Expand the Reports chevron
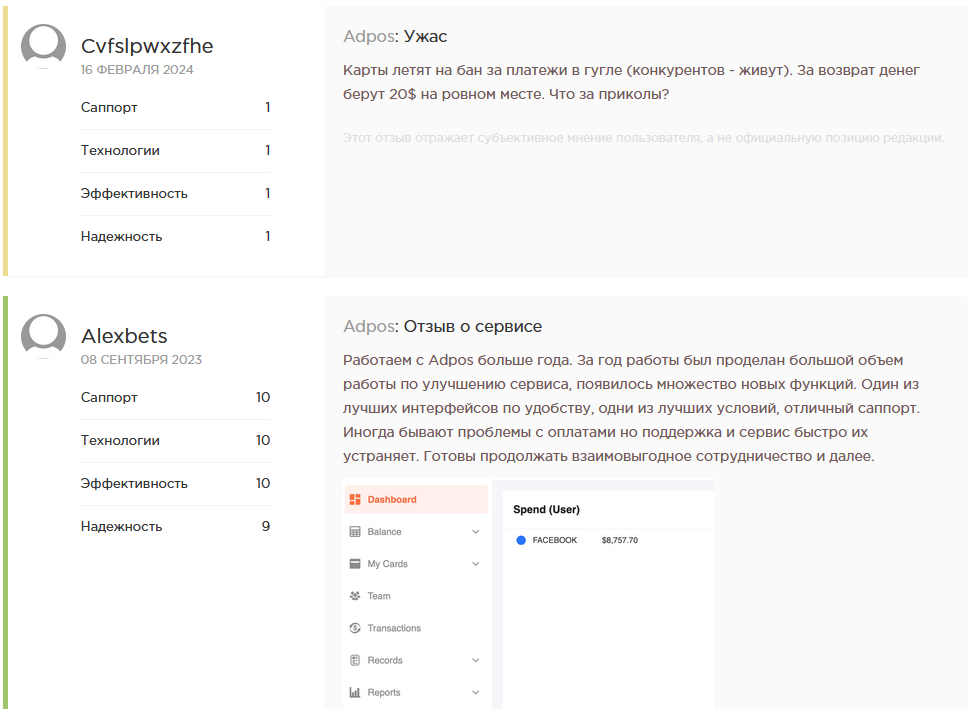 tap(475, 692)
